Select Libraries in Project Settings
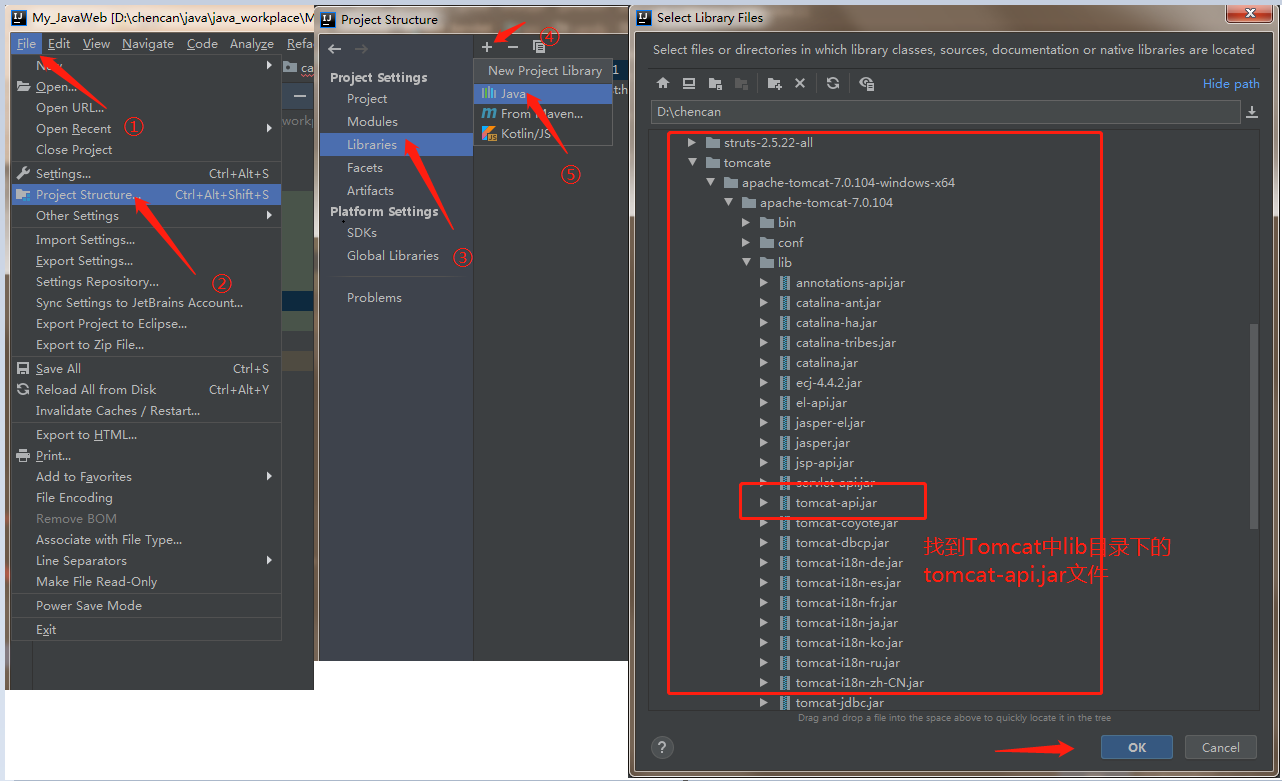Viewport: 1282px width, 781px height. tap(396, 144)
